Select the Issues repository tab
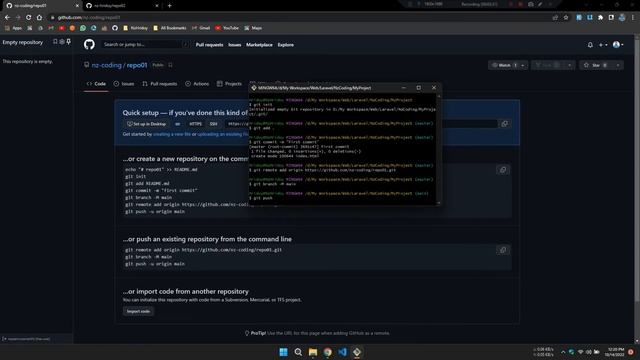The height and width of the screenshot is (360, 640). coord(124,84)
